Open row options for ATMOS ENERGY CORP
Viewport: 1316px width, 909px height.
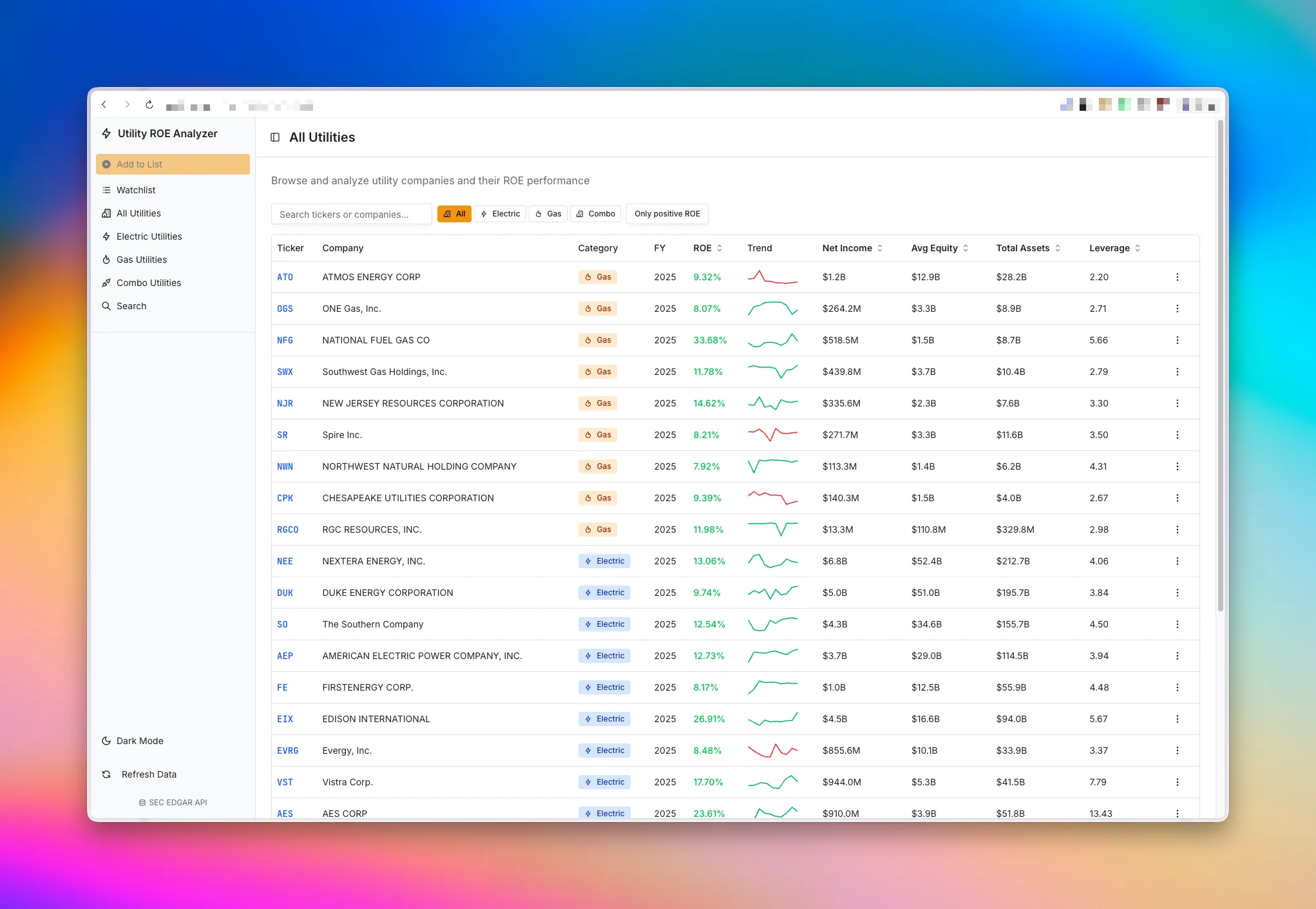tap(1177, 277)
